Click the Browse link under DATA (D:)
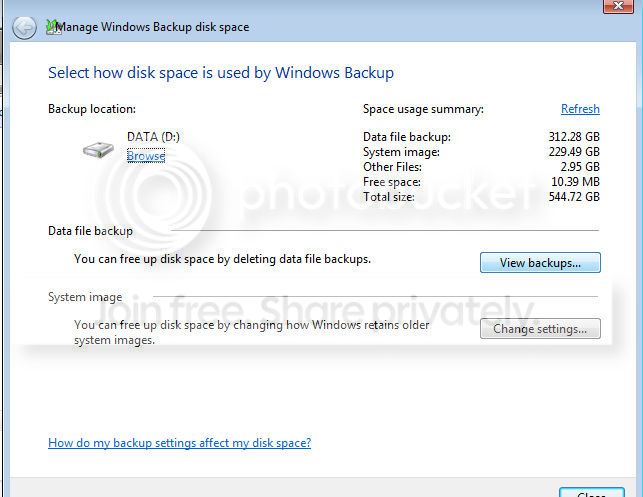This screenshot has height=497, width=643. click(x=146, y=156)
